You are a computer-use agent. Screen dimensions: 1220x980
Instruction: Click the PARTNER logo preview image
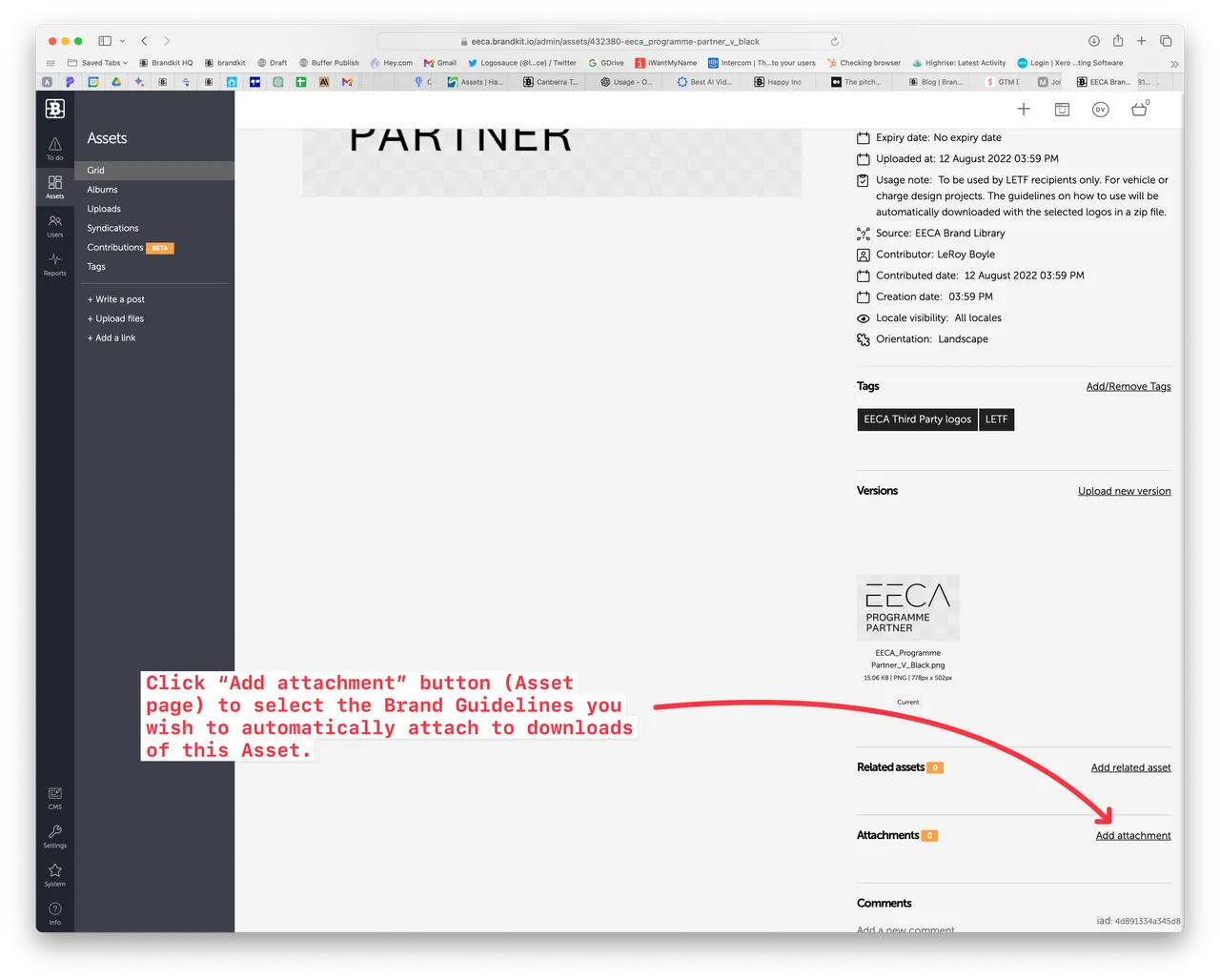coord(552,162)
